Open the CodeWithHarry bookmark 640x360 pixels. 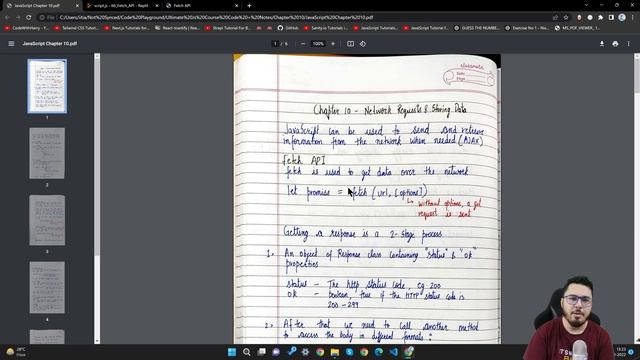27,28
